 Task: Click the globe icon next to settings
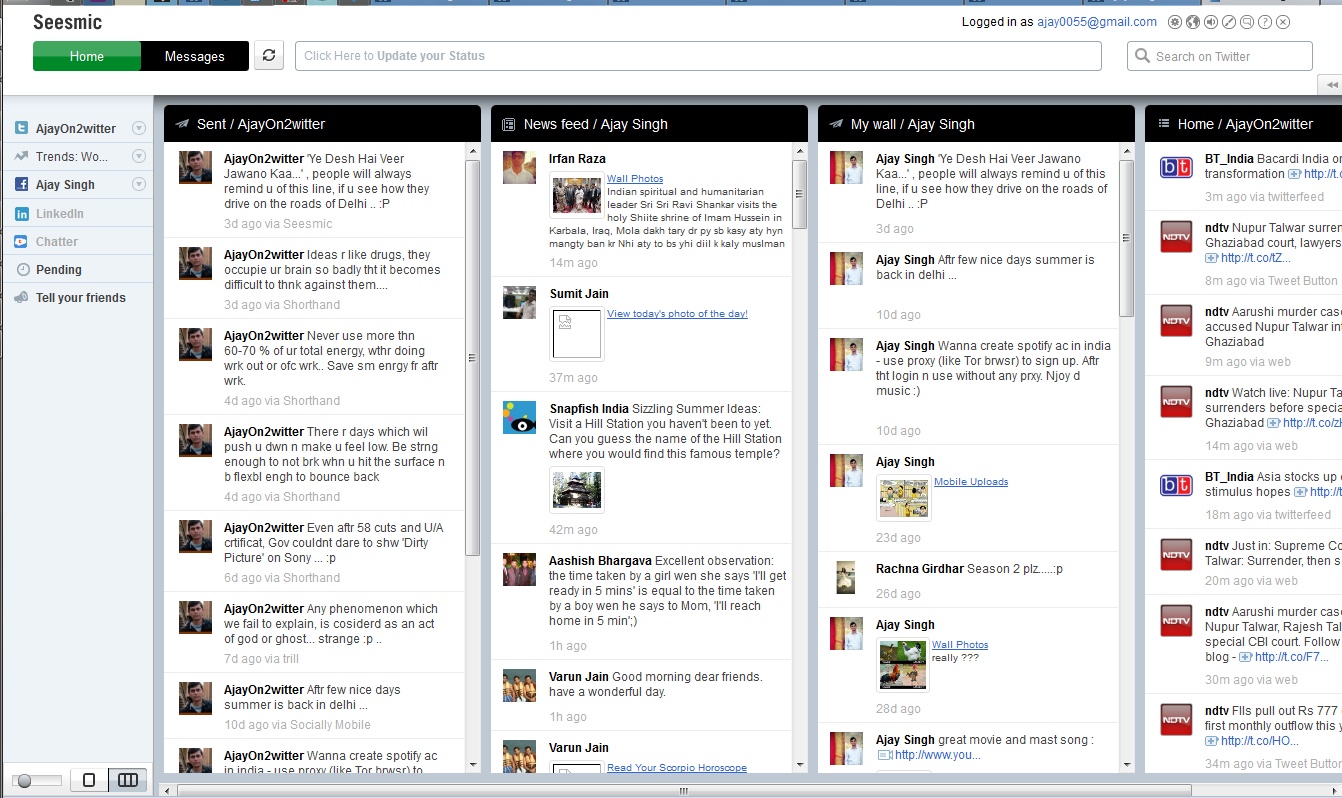[1193, 22]
